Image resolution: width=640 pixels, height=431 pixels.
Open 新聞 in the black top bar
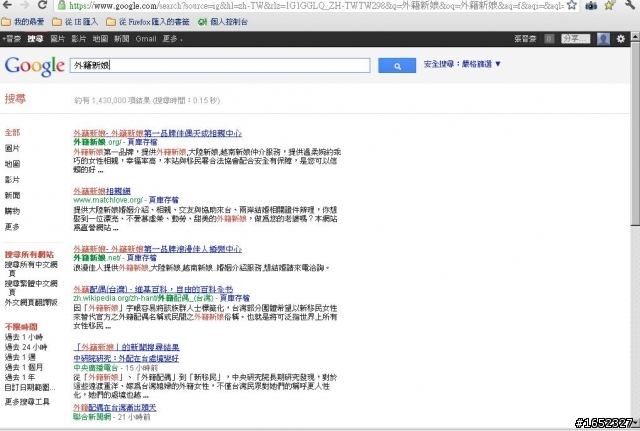coord(121,39)
